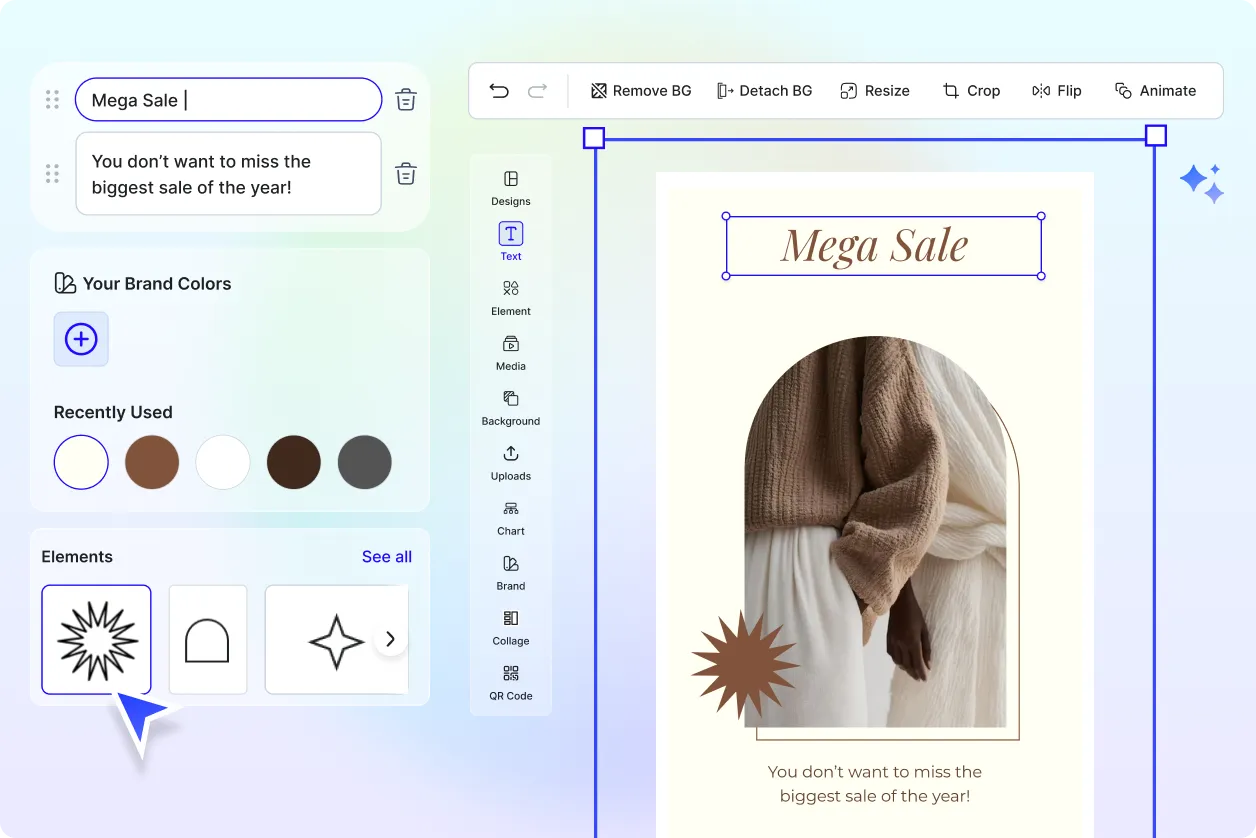Click the redo arrow icon
The height and width of the screenshot is (838, 1256).
[x=537, y=91]
